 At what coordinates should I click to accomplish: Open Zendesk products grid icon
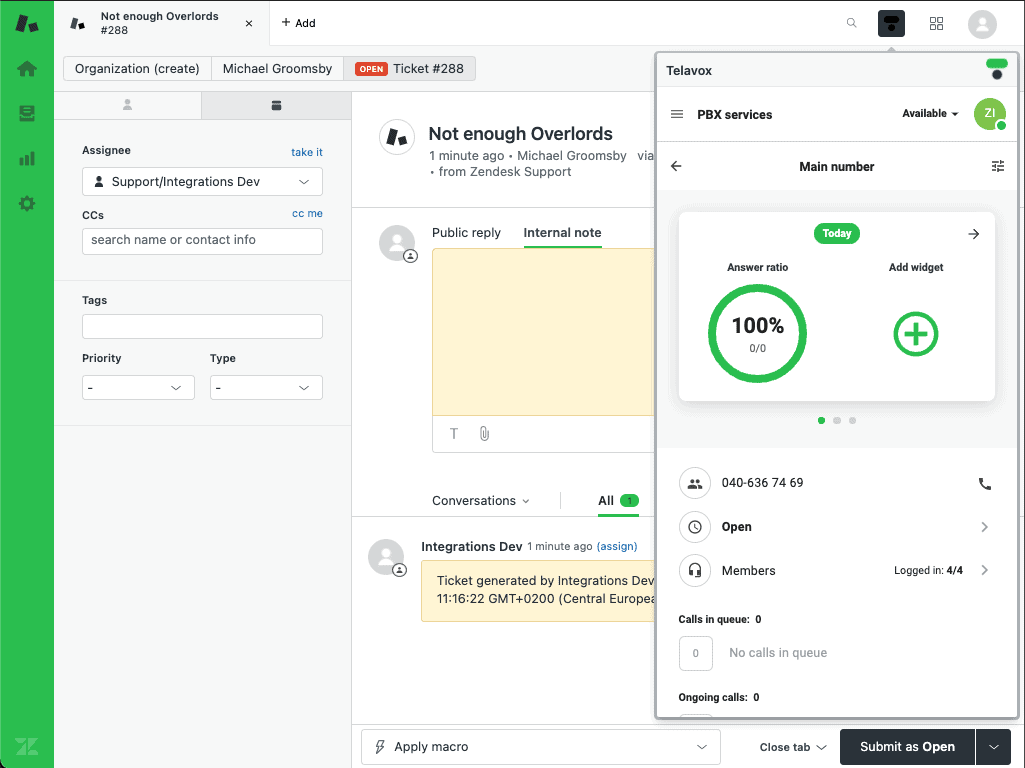pos(936,24)
